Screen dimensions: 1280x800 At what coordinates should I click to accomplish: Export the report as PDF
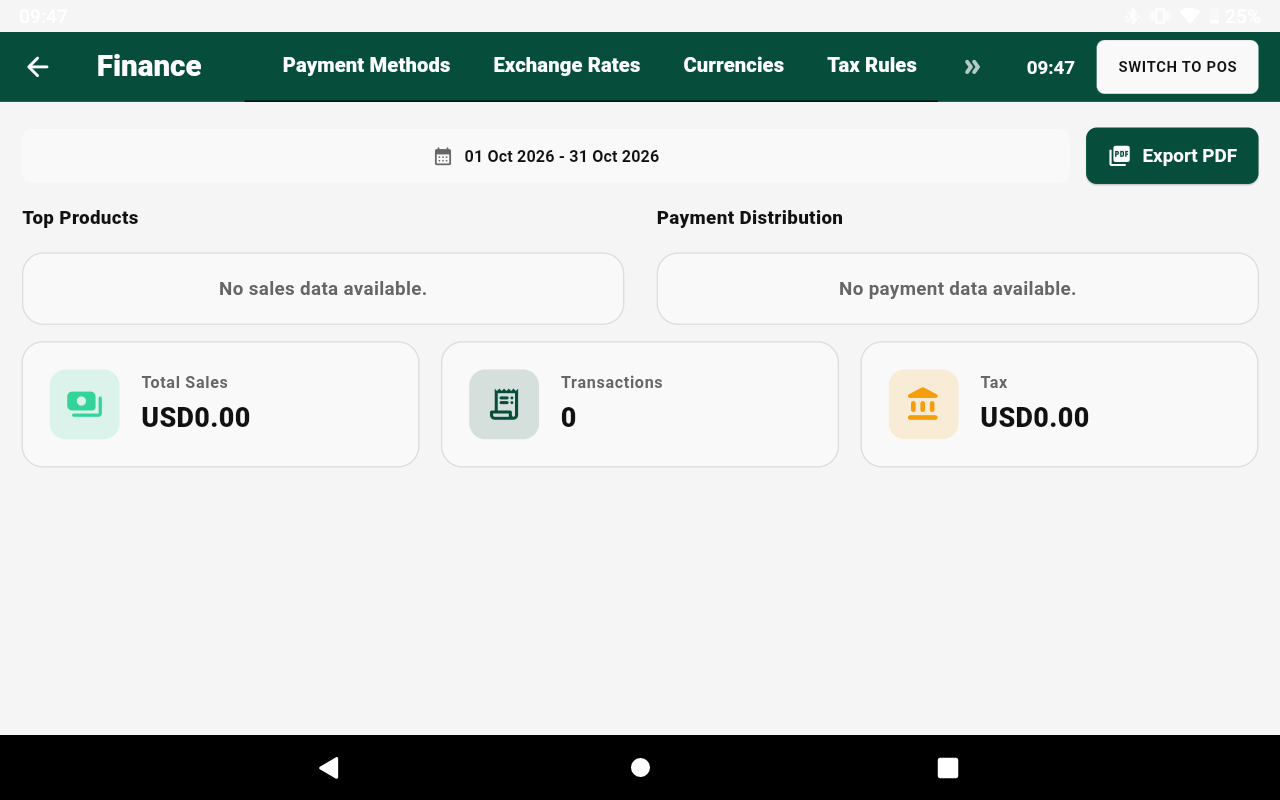(1172, 156)
